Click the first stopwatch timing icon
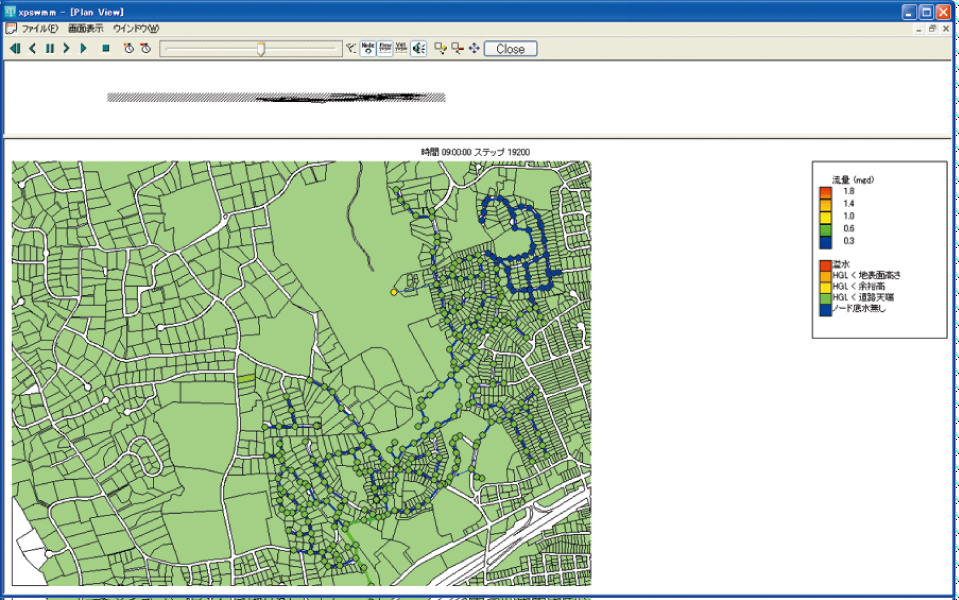 click(128, 48)
